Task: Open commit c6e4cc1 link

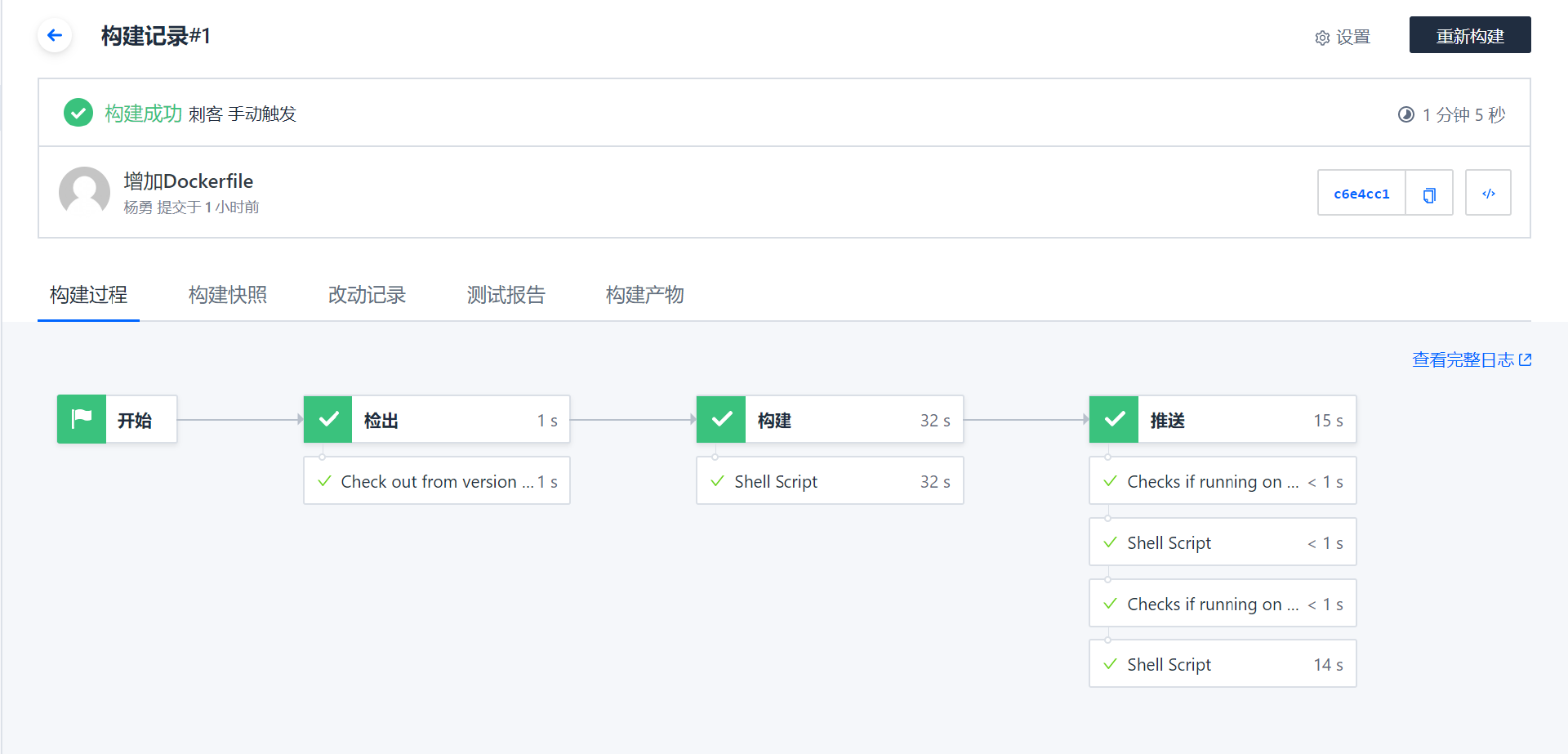Action: 1361,194
